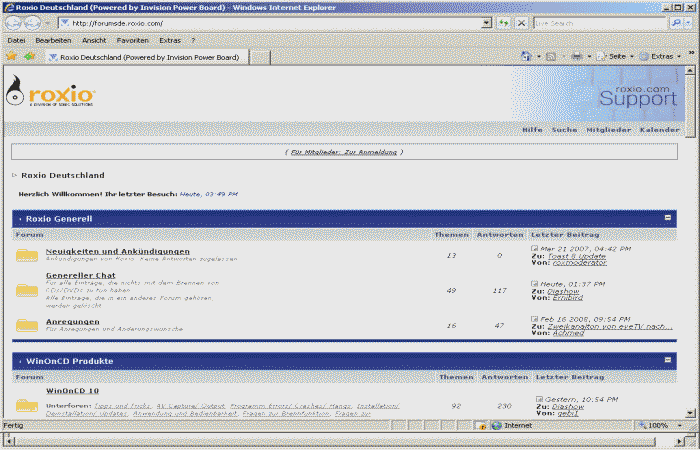Click the Favorites Center star icon

11,57
